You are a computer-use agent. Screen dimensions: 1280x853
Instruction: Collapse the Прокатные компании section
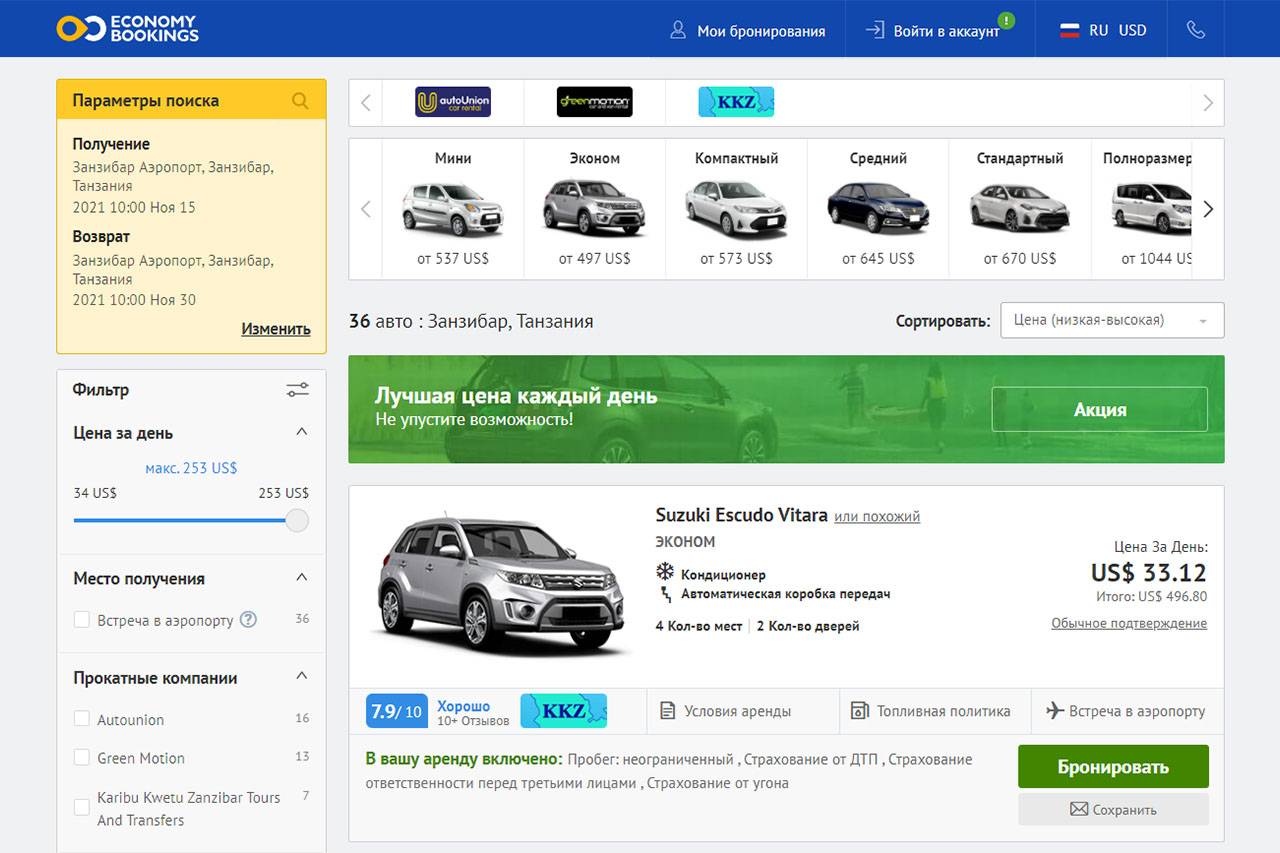tap(302, 677)
